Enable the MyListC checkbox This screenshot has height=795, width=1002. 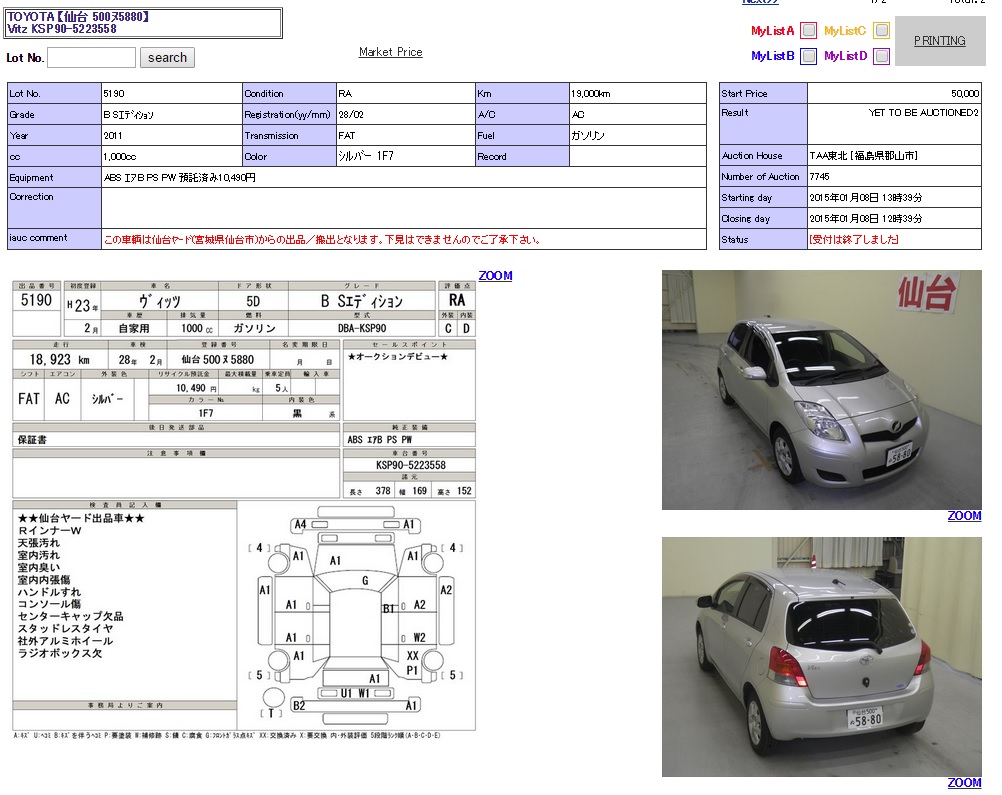pyautogui.click(x=881, y=31)
